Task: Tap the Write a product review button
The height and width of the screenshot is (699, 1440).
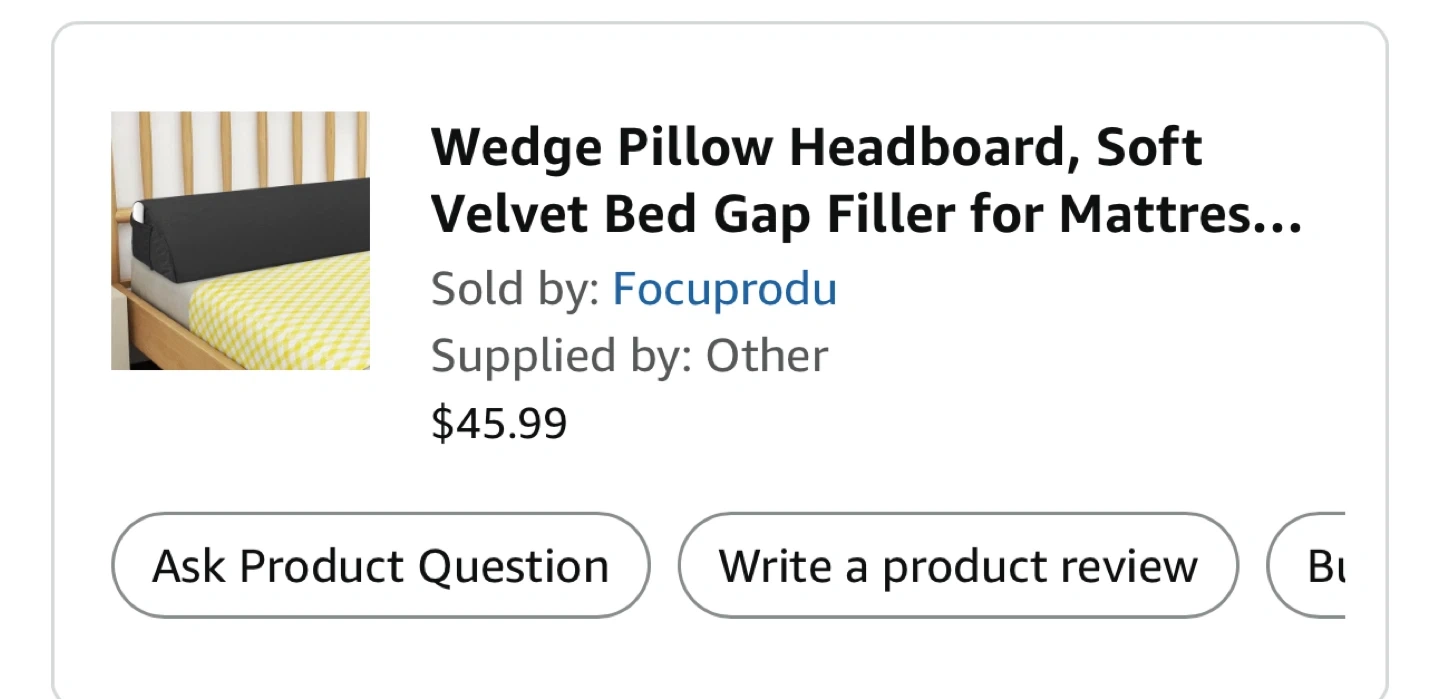Action: [957, 566]
